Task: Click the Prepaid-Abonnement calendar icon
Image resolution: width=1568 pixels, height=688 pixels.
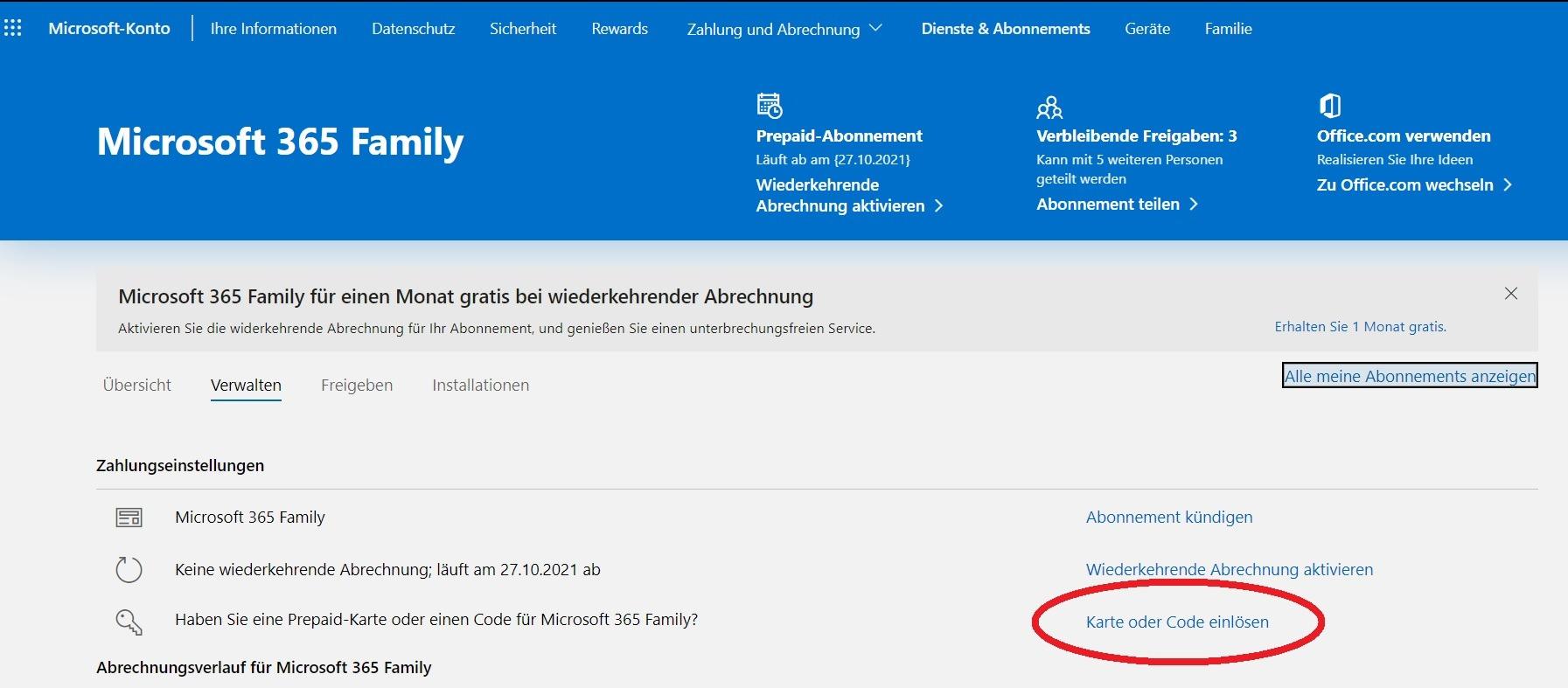Action: tap(770, 105)
